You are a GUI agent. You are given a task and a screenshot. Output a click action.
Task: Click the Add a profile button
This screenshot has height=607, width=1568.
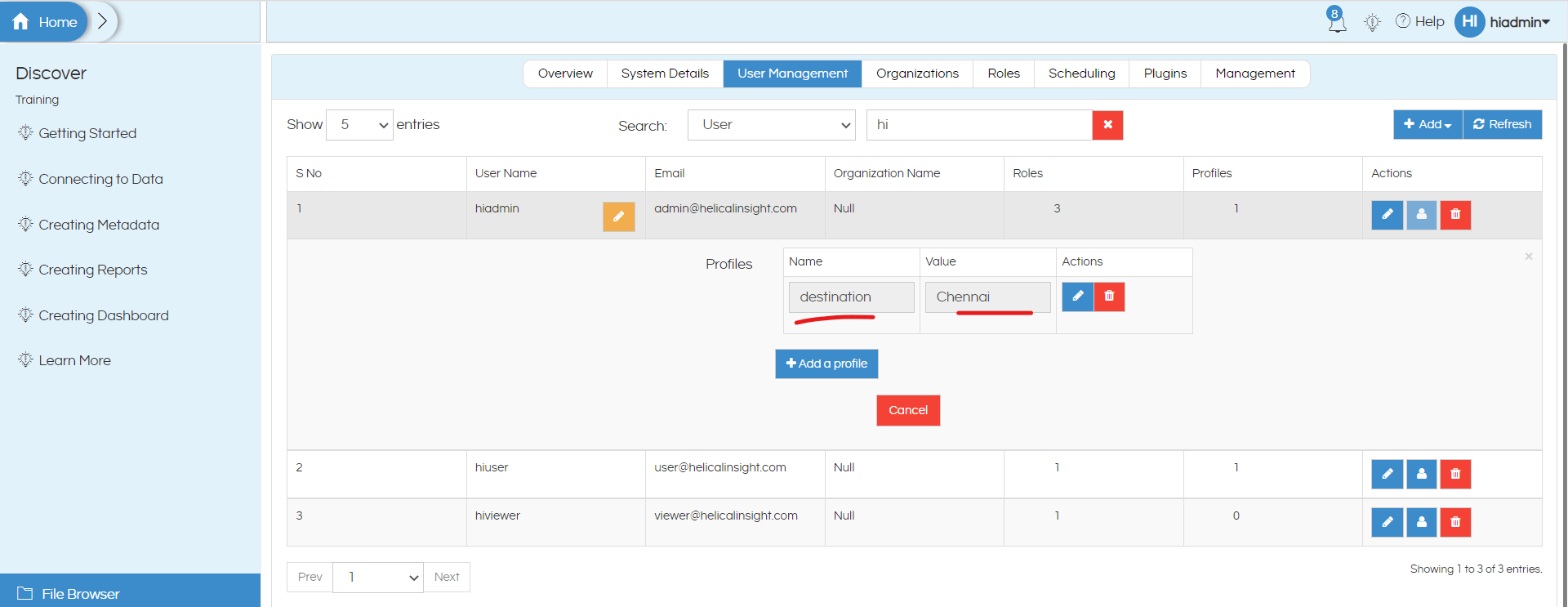point(826,364)
